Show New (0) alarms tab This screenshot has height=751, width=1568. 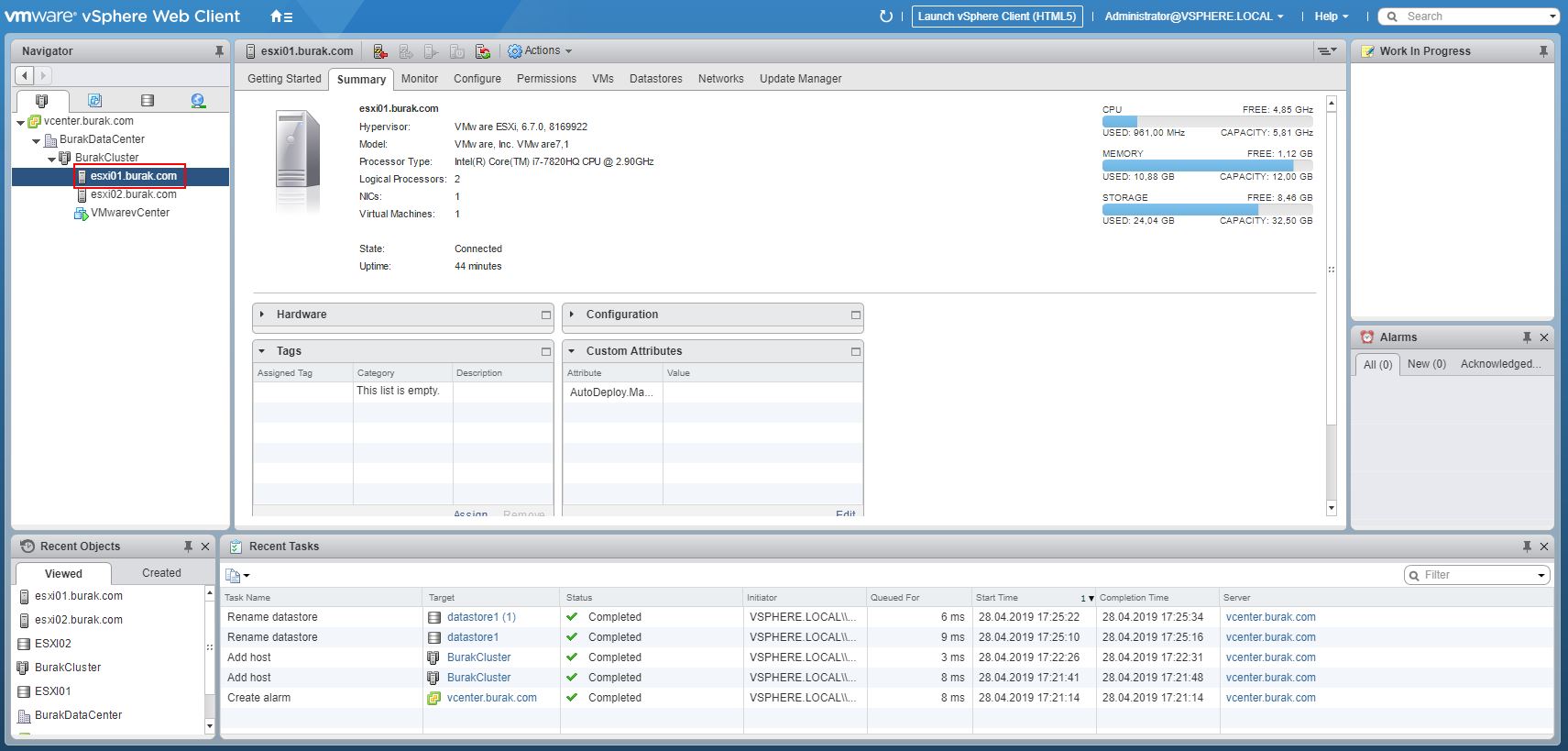coord(1427,364)
